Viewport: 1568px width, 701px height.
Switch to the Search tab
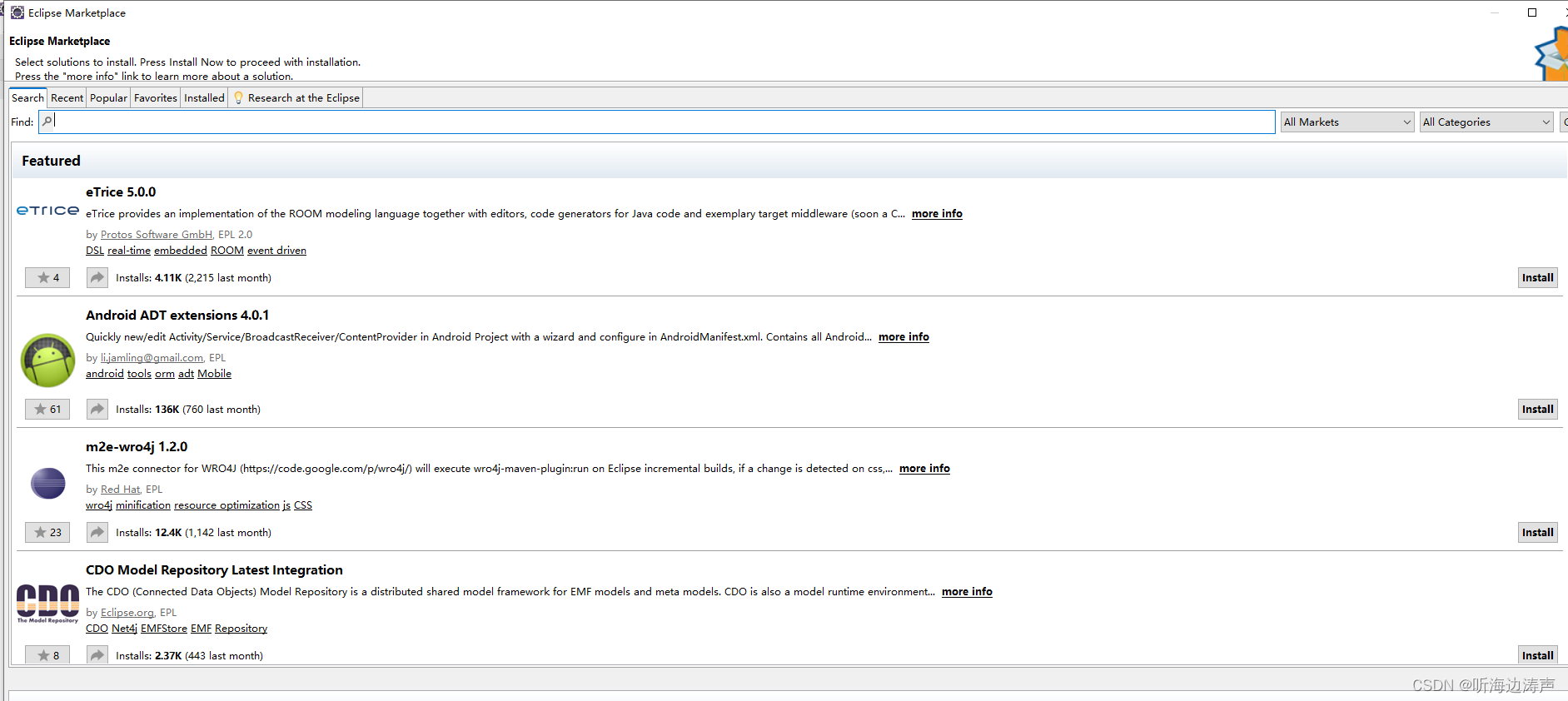27,97
